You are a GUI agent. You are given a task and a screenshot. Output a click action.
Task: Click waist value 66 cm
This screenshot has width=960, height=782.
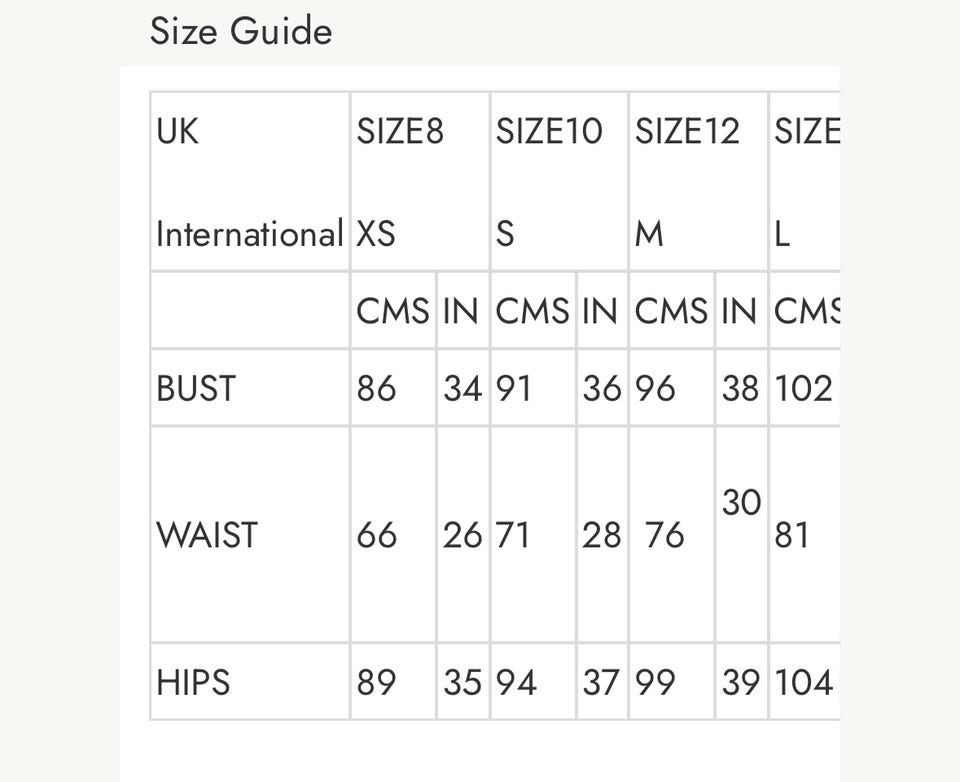376,535
